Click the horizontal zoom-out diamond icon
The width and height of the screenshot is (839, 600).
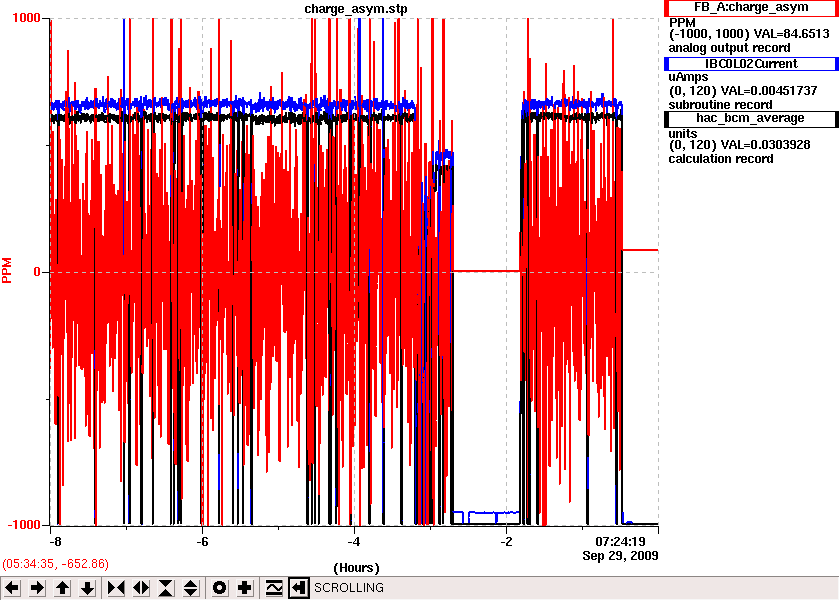pyautogui.click(x=141, y=588)
